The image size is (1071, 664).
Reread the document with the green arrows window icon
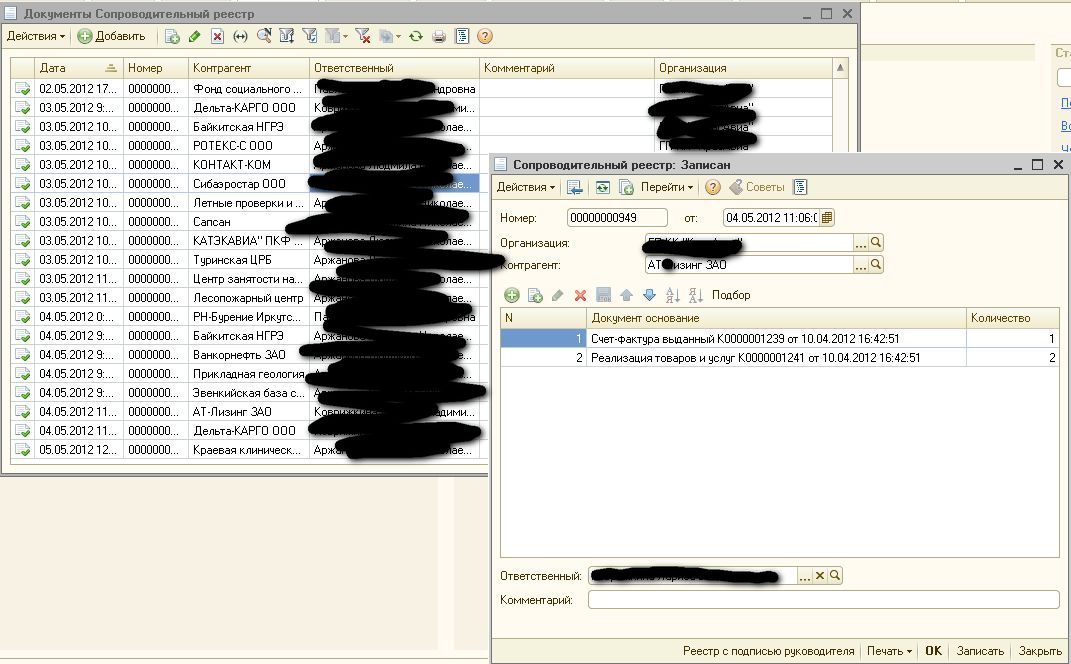[602, 187]
